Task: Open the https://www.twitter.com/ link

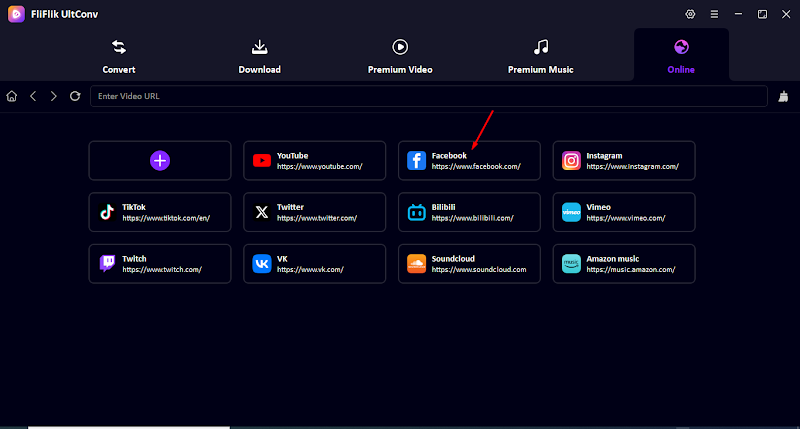Action: (317, 218)
